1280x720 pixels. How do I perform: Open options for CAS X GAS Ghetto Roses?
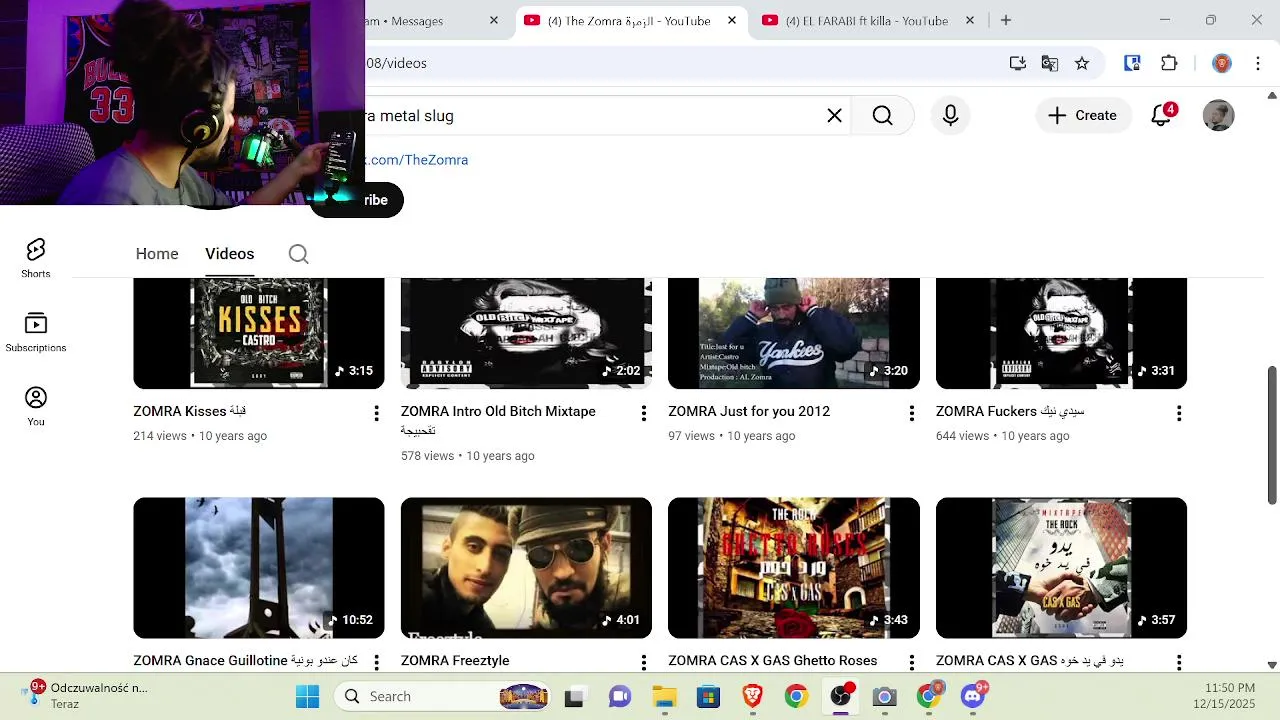911,662
